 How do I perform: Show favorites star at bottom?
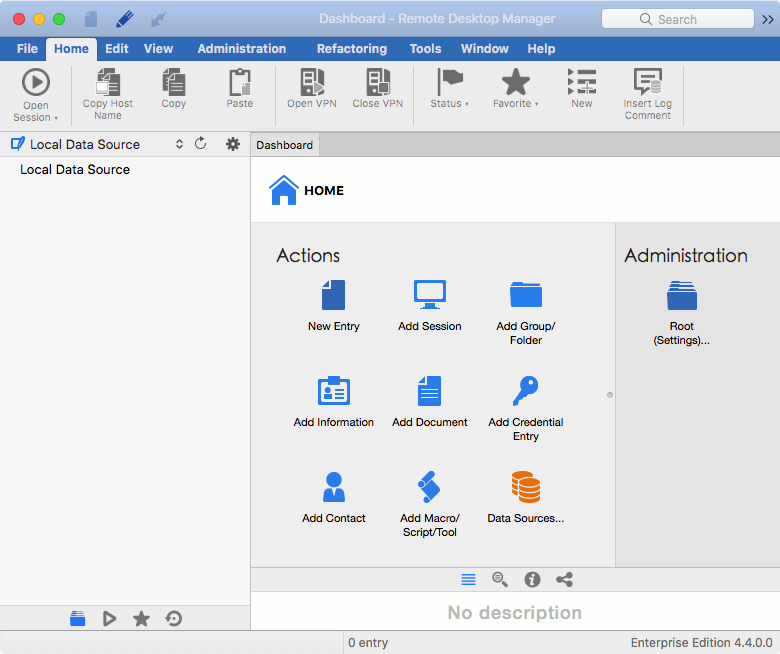(x=141, y=619)
